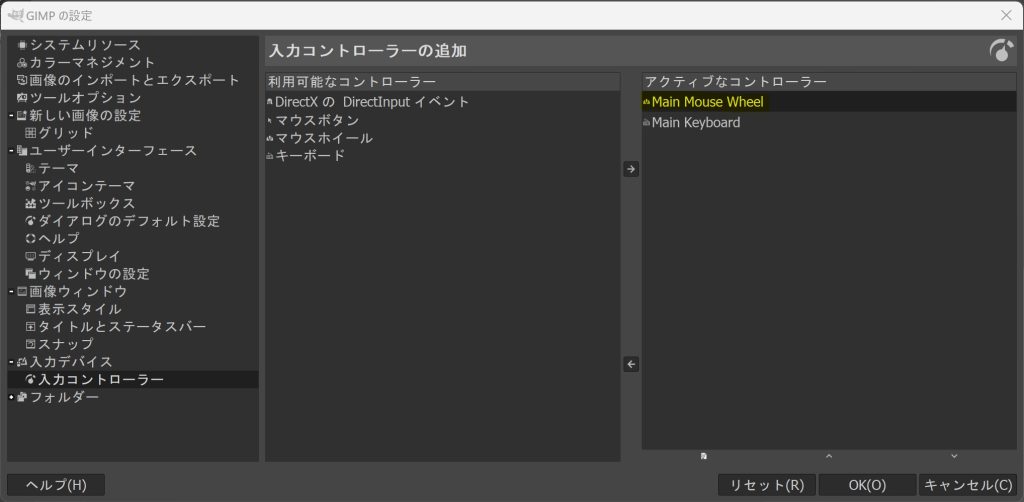Click the システムリソース page icon

(23, 45)
